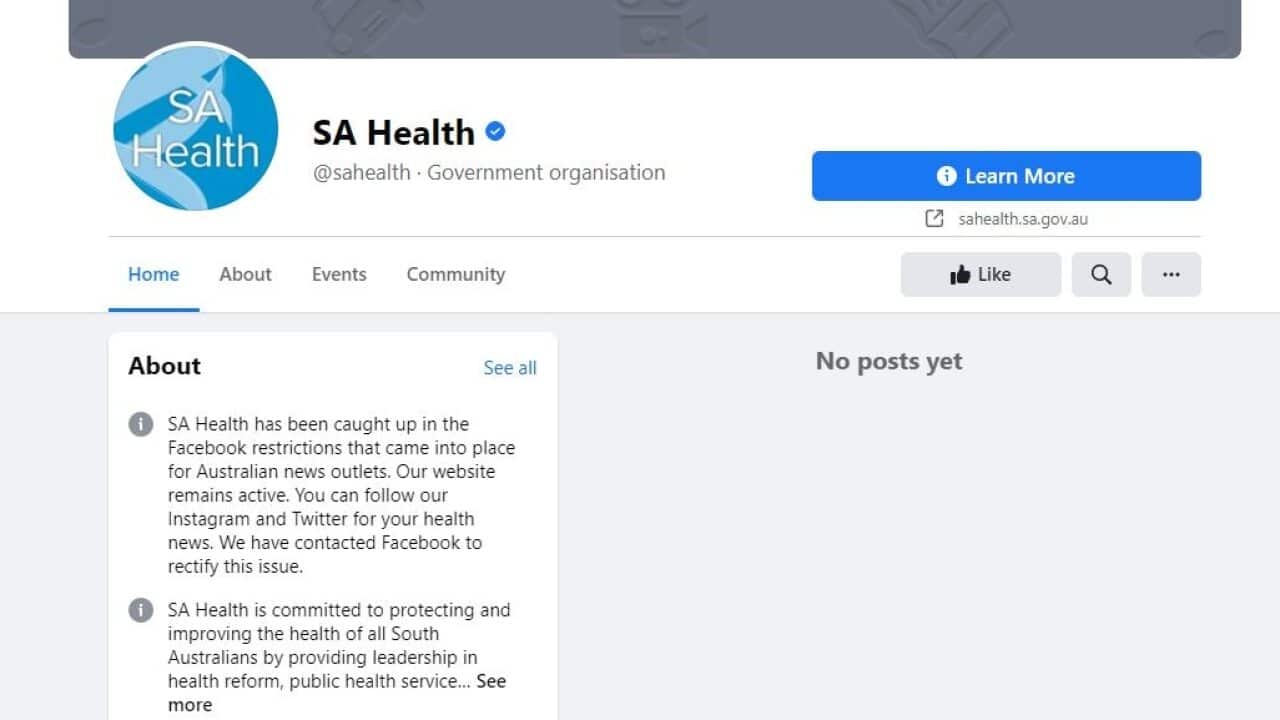Go to the Community tab
The width and height of the screenshot is (1280, 720).
click(455, 274)
